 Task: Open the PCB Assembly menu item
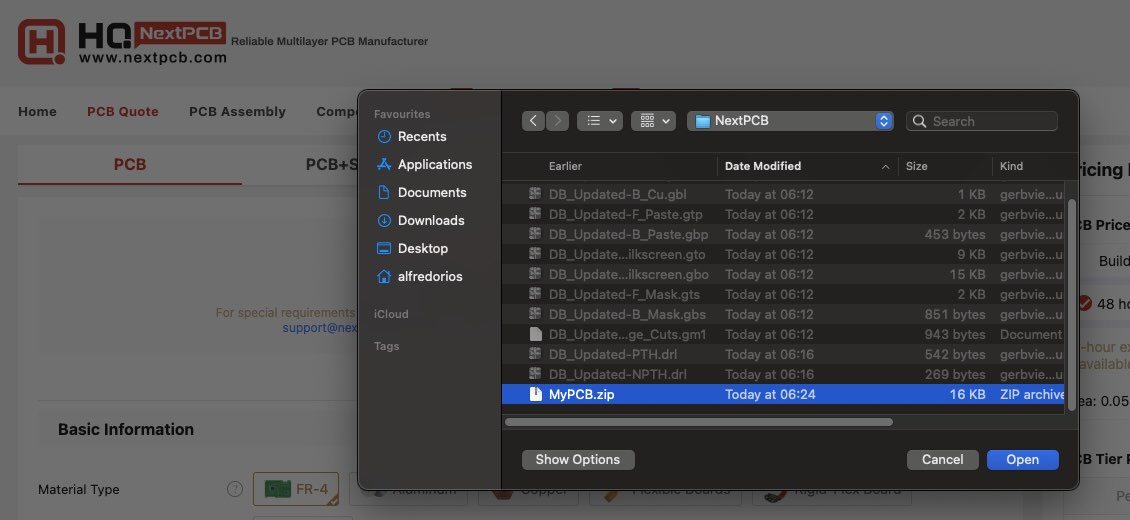tap(237, 112)
